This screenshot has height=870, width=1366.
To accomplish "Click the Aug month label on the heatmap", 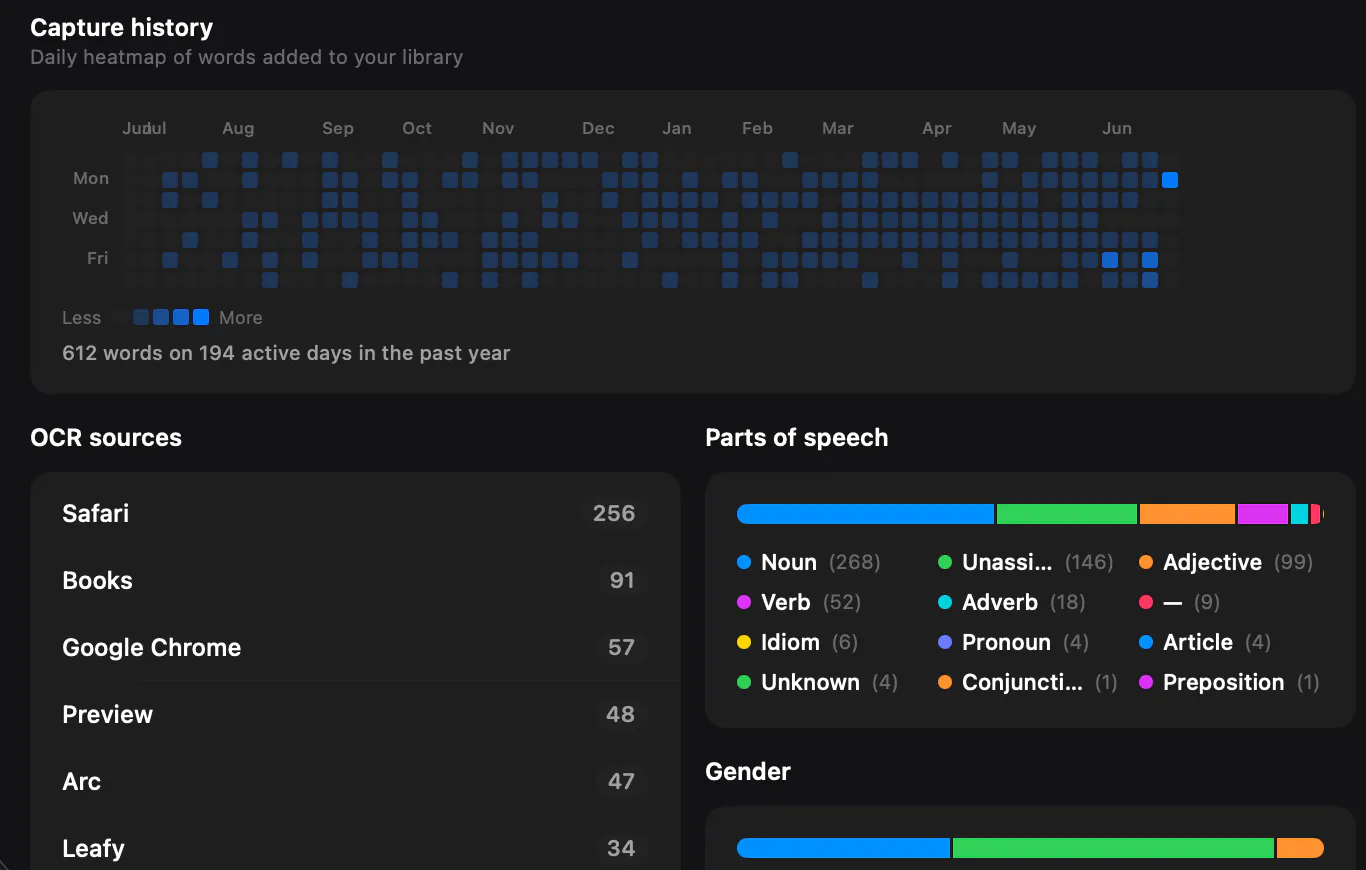I will [x=238, y=128].
